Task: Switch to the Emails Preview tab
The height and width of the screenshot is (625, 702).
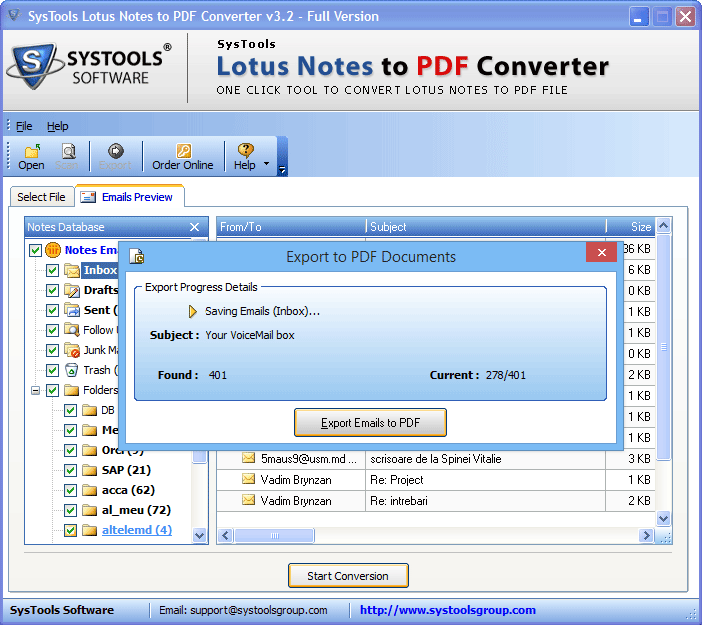Action: coord(130,197)
